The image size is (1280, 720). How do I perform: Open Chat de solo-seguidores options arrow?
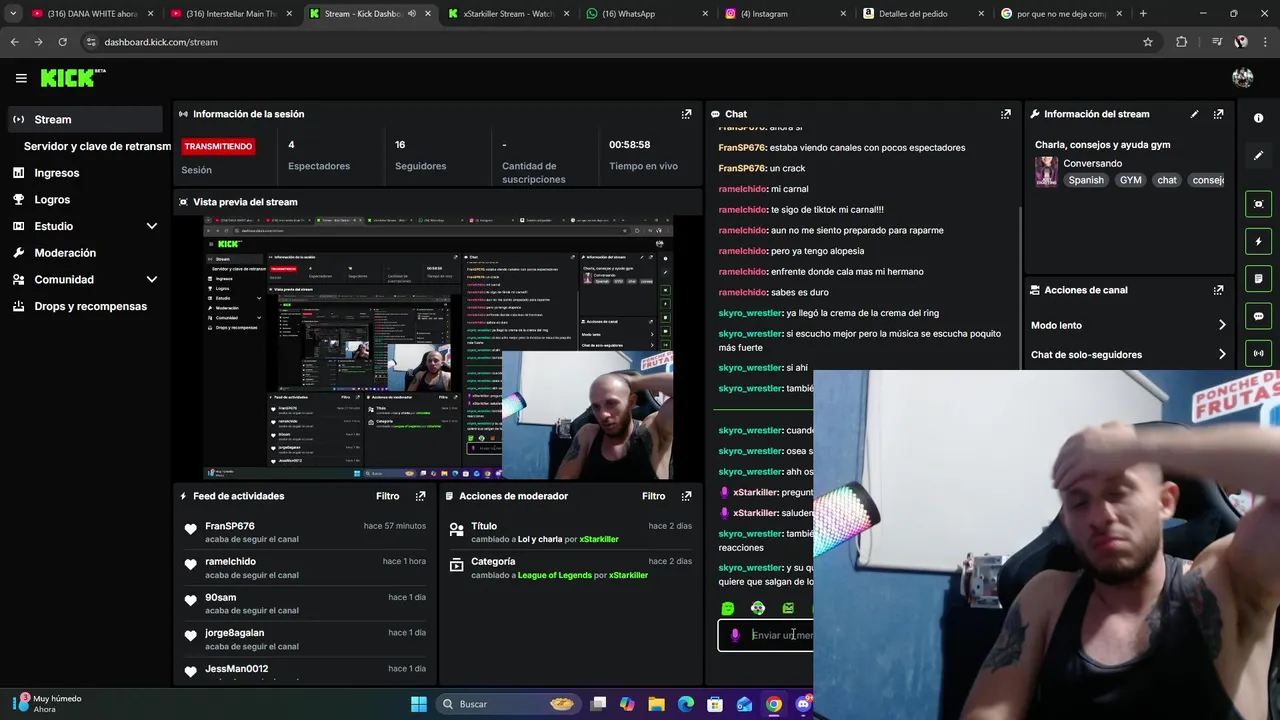coord(1221,354)
